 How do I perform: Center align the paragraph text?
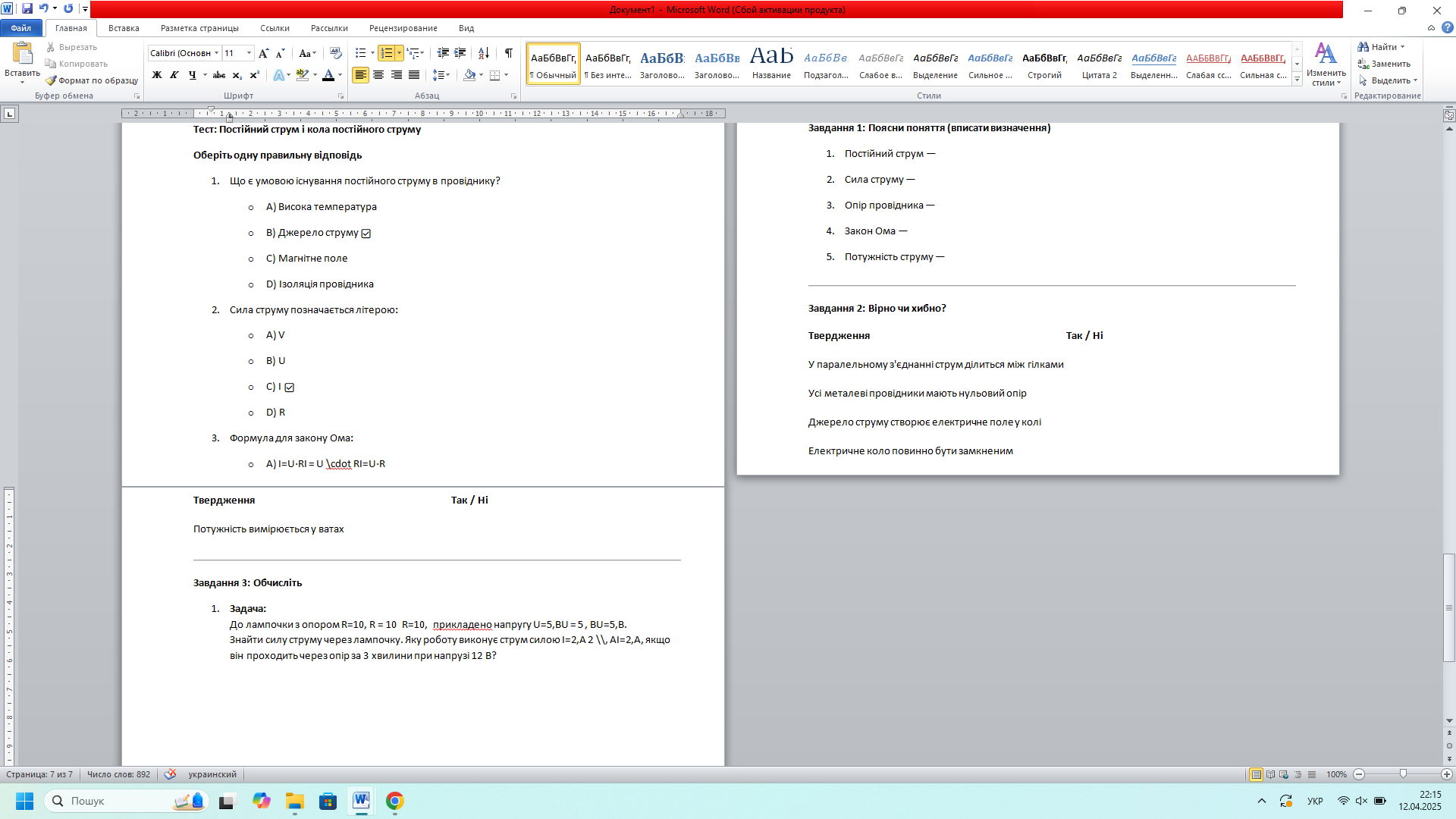tap(378, 75)
